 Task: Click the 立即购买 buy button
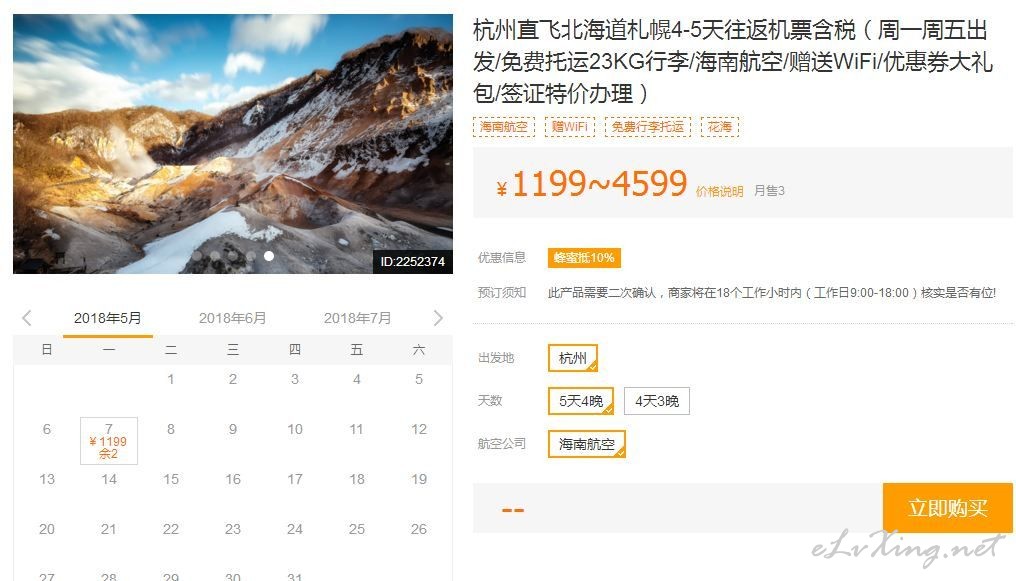[947, 508]
